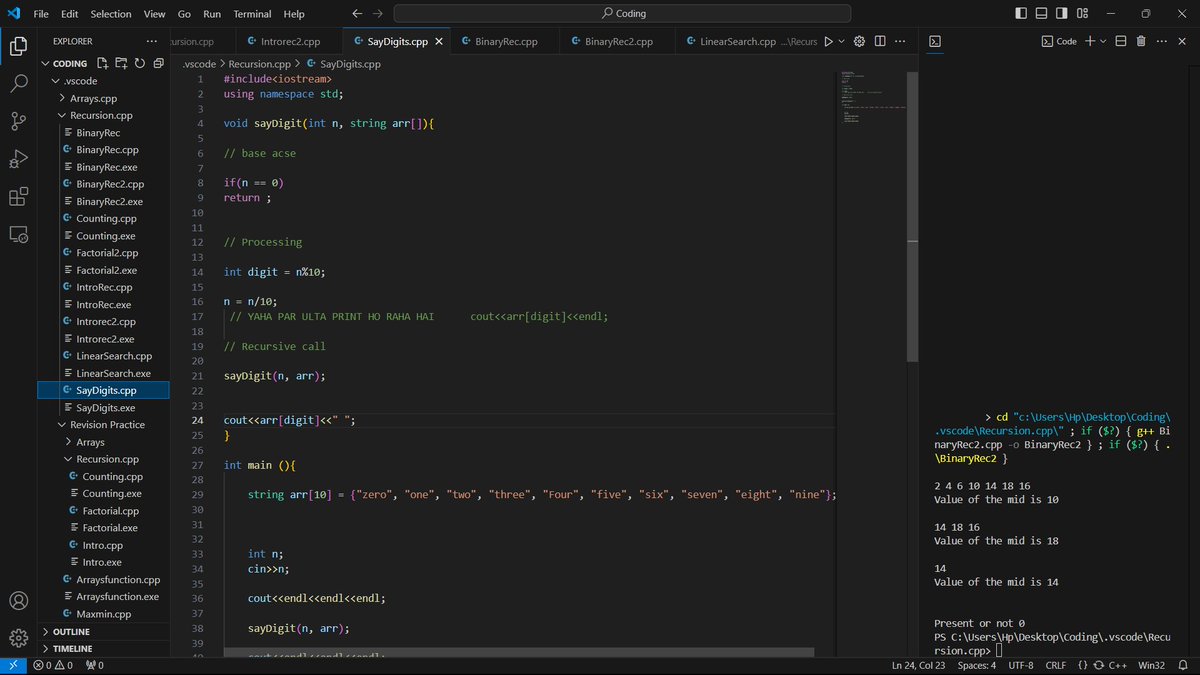
Task: Open terminal panel more actions ellipsis
Action: (x=1161, y=41)
